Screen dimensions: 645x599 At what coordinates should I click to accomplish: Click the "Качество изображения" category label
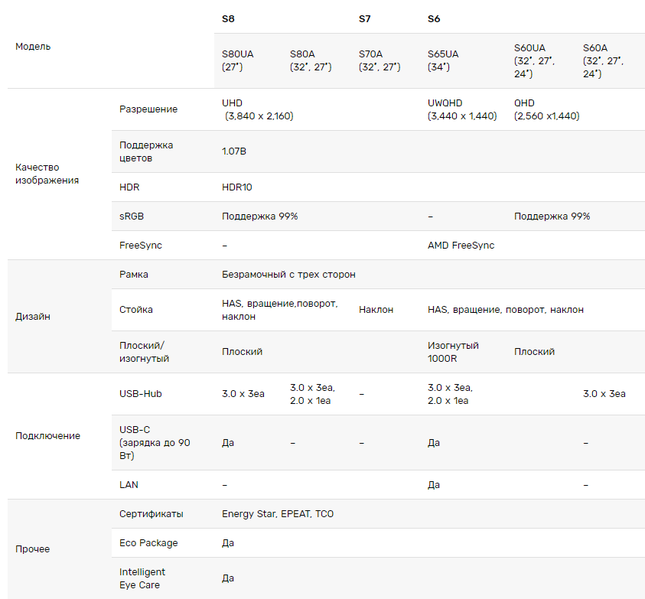tap(47, 174)
